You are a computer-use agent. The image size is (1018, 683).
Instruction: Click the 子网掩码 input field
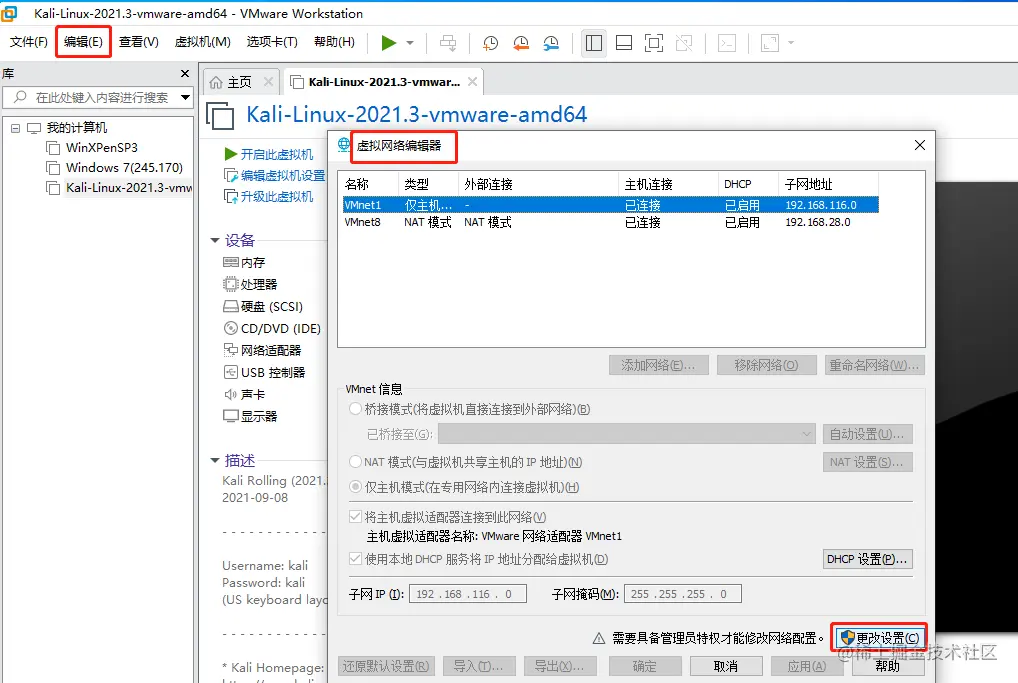pyautogui.click(x=682, y=594)
